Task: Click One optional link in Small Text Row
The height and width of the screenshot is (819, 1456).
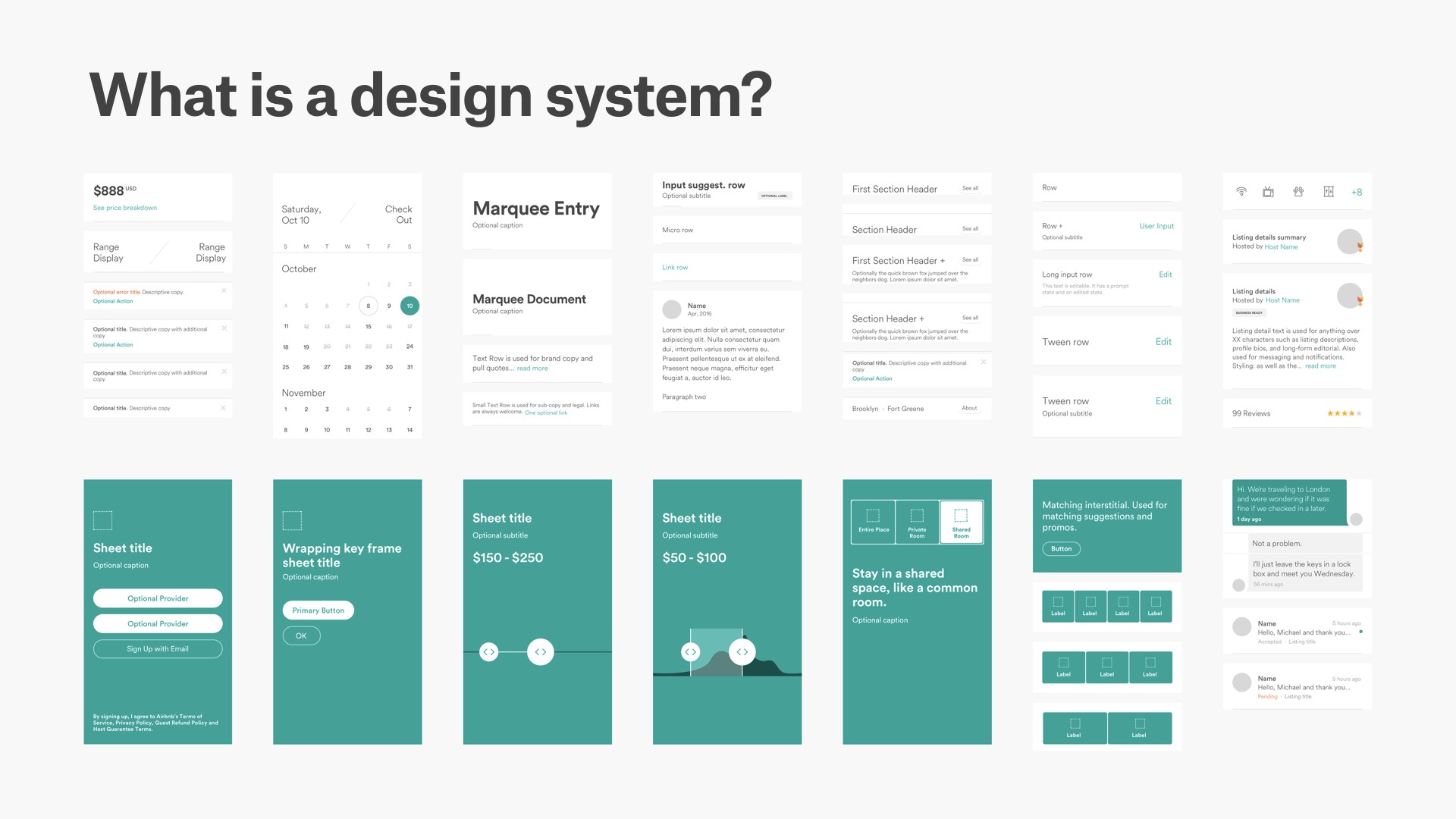Action: [x=546, y=413]
